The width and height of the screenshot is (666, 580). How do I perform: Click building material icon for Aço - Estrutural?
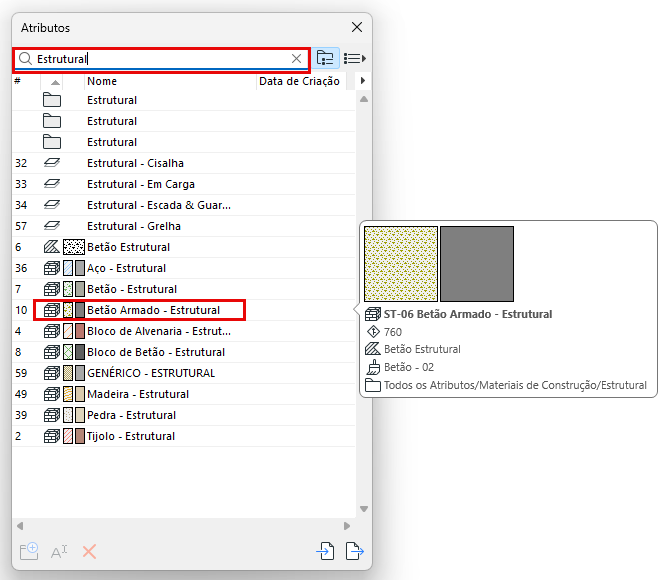[x=52, y=268]
